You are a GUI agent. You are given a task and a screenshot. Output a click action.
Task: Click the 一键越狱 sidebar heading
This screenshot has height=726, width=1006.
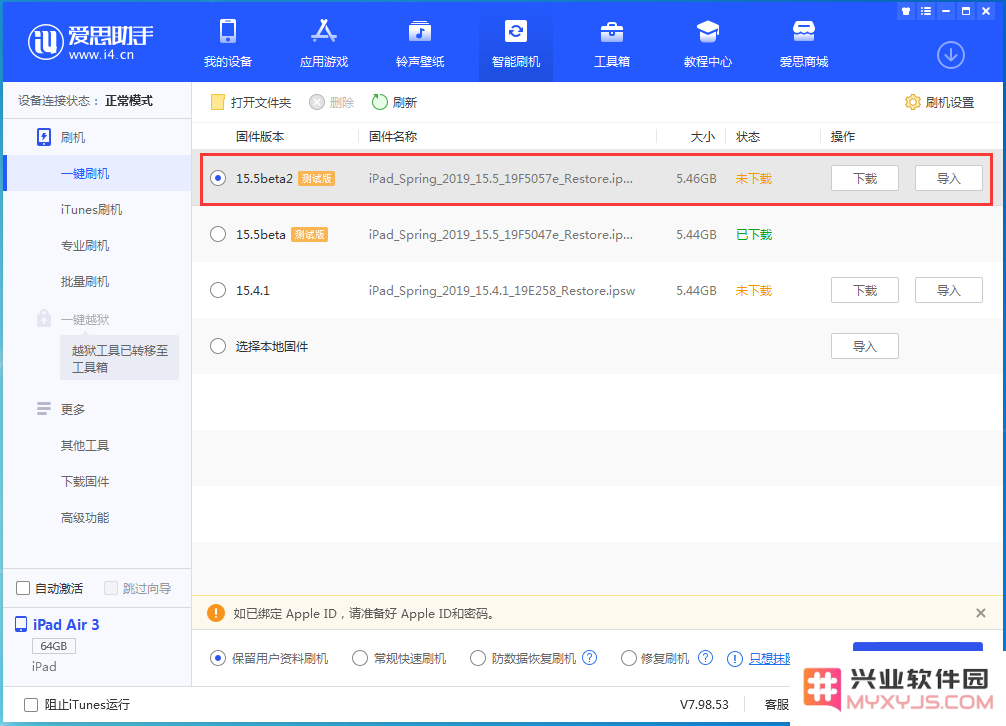[x=85, y=319]
